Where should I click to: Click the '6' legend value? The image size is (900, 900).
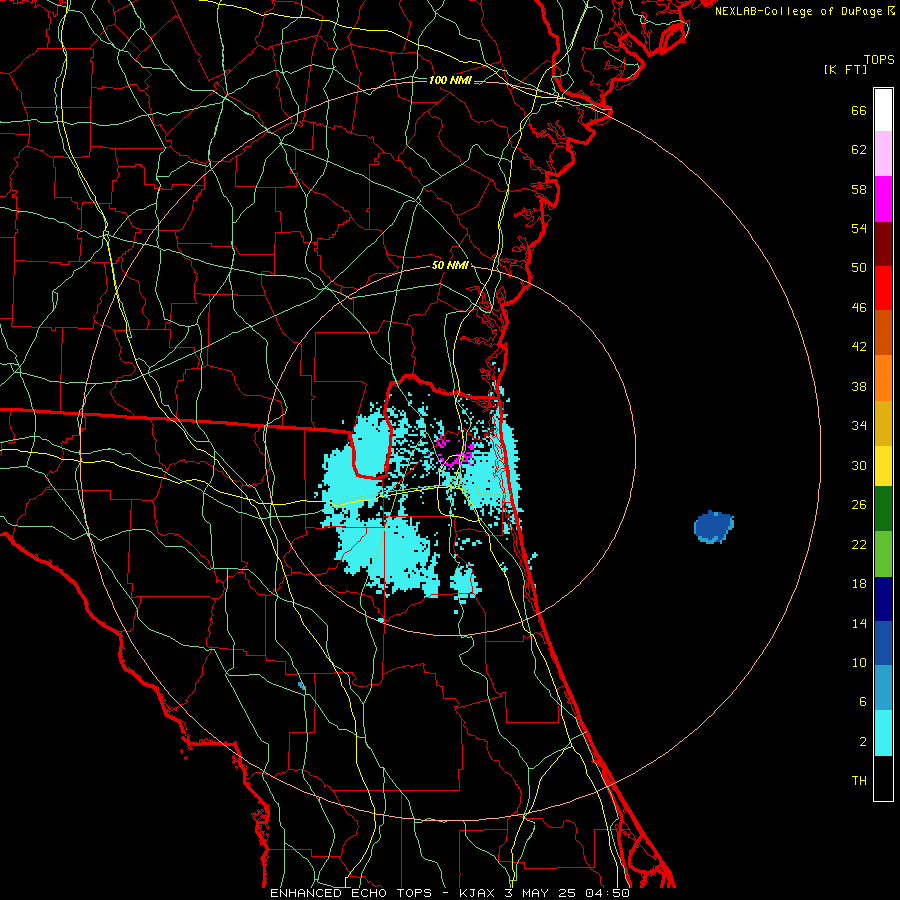pyautogui.click(x=863, y=702)
